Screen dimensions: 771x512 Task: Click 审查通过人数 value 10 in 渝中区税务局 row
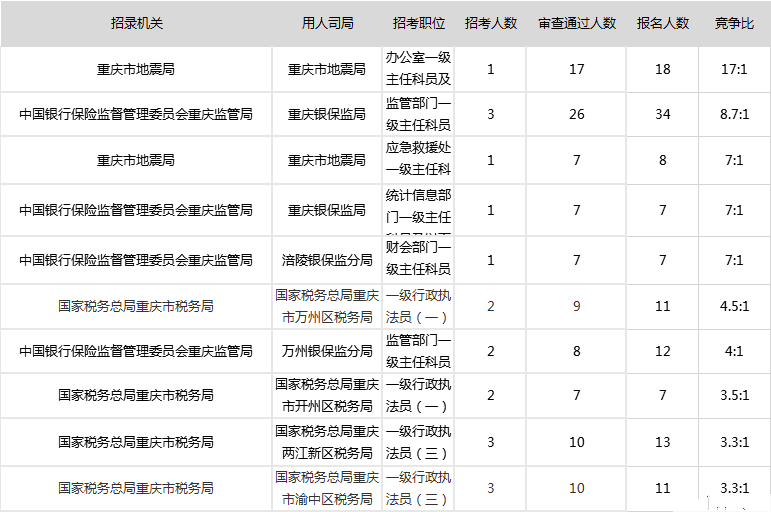[x=577, y=488]
